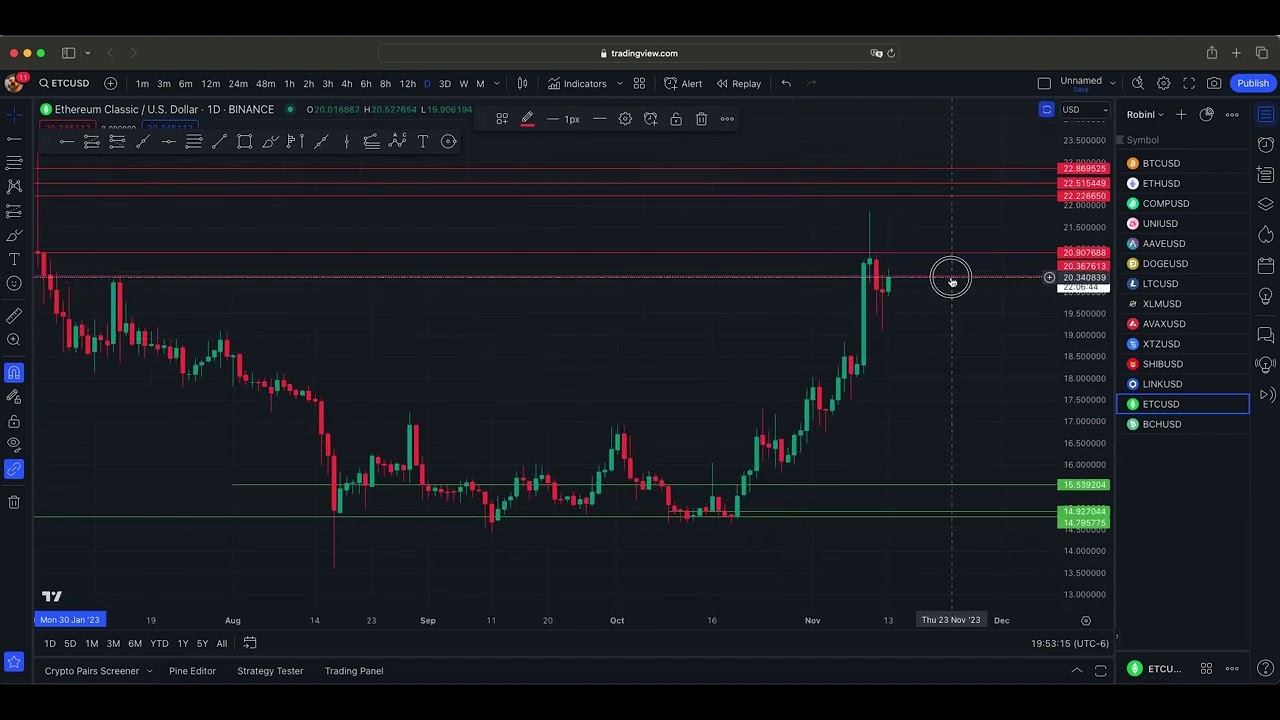
Task: Select LINKUSD in the watchlist
Action: click(x=1183, y=384)
